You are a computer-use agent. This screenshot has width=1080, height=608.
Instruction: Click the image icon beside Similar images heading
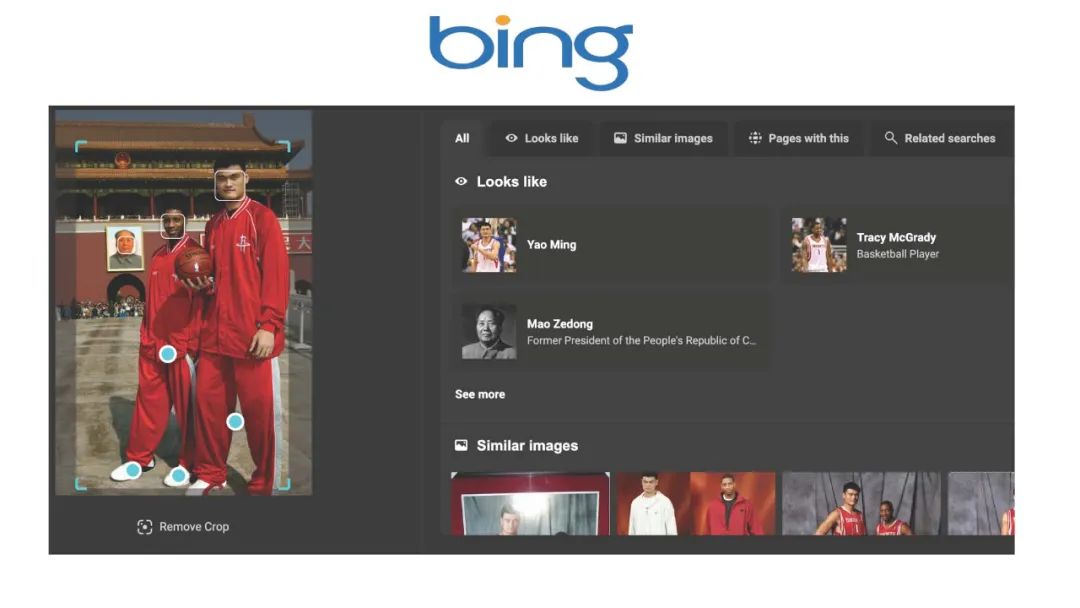(x=461, y=445)
